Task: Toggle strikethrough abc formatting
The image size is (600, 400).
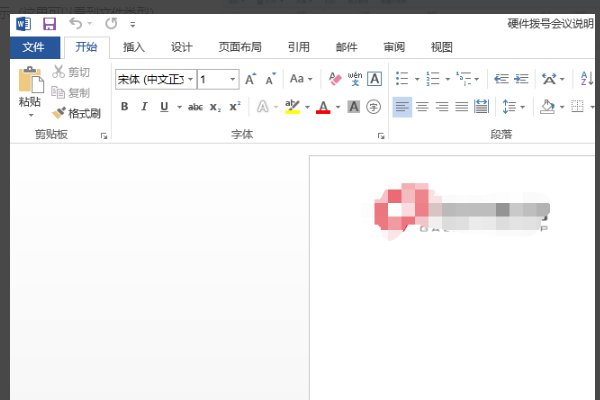Action: point(195,107)
